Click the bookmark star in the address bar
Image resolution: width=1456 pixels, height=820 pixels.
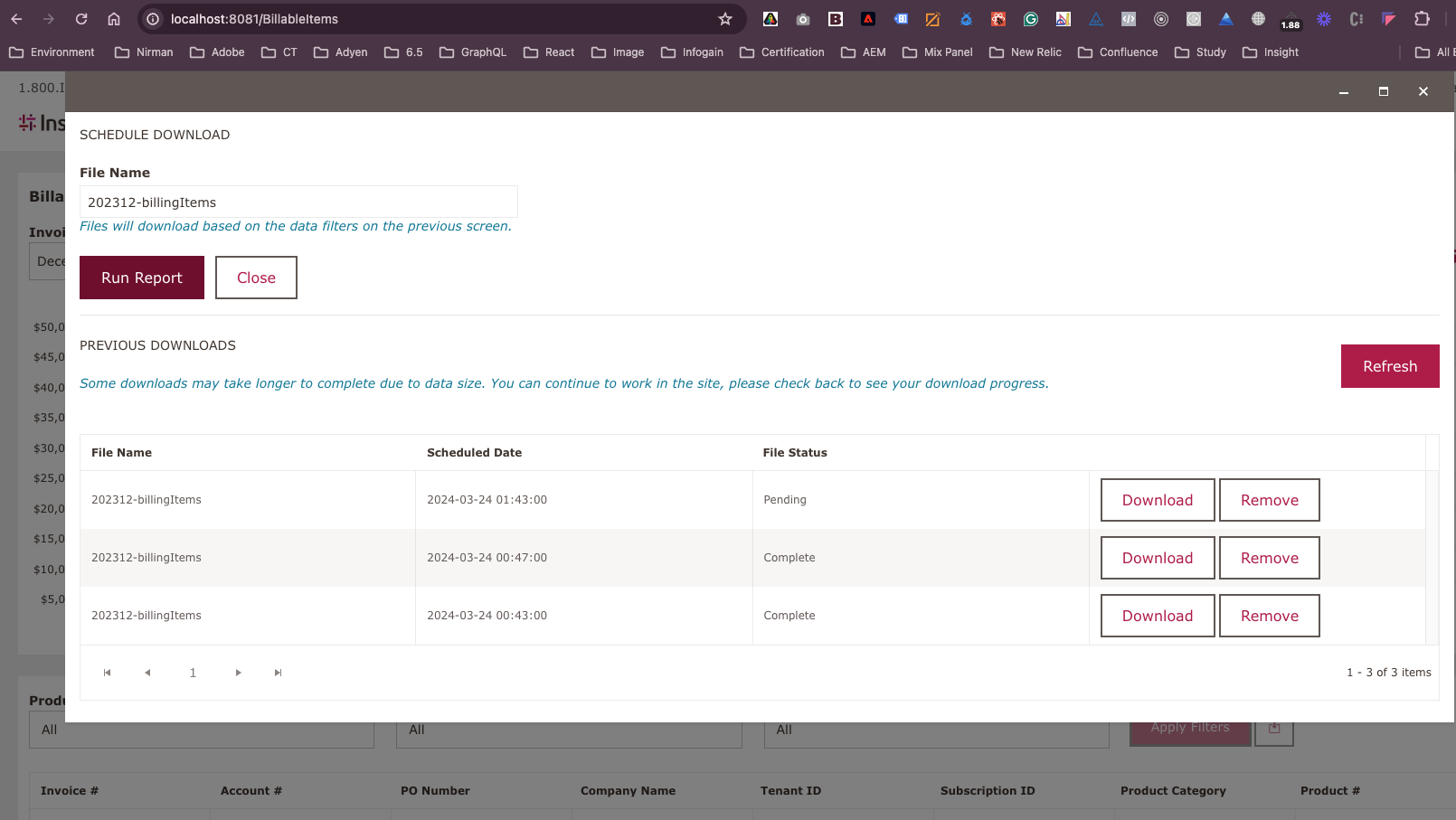(723, 18)
